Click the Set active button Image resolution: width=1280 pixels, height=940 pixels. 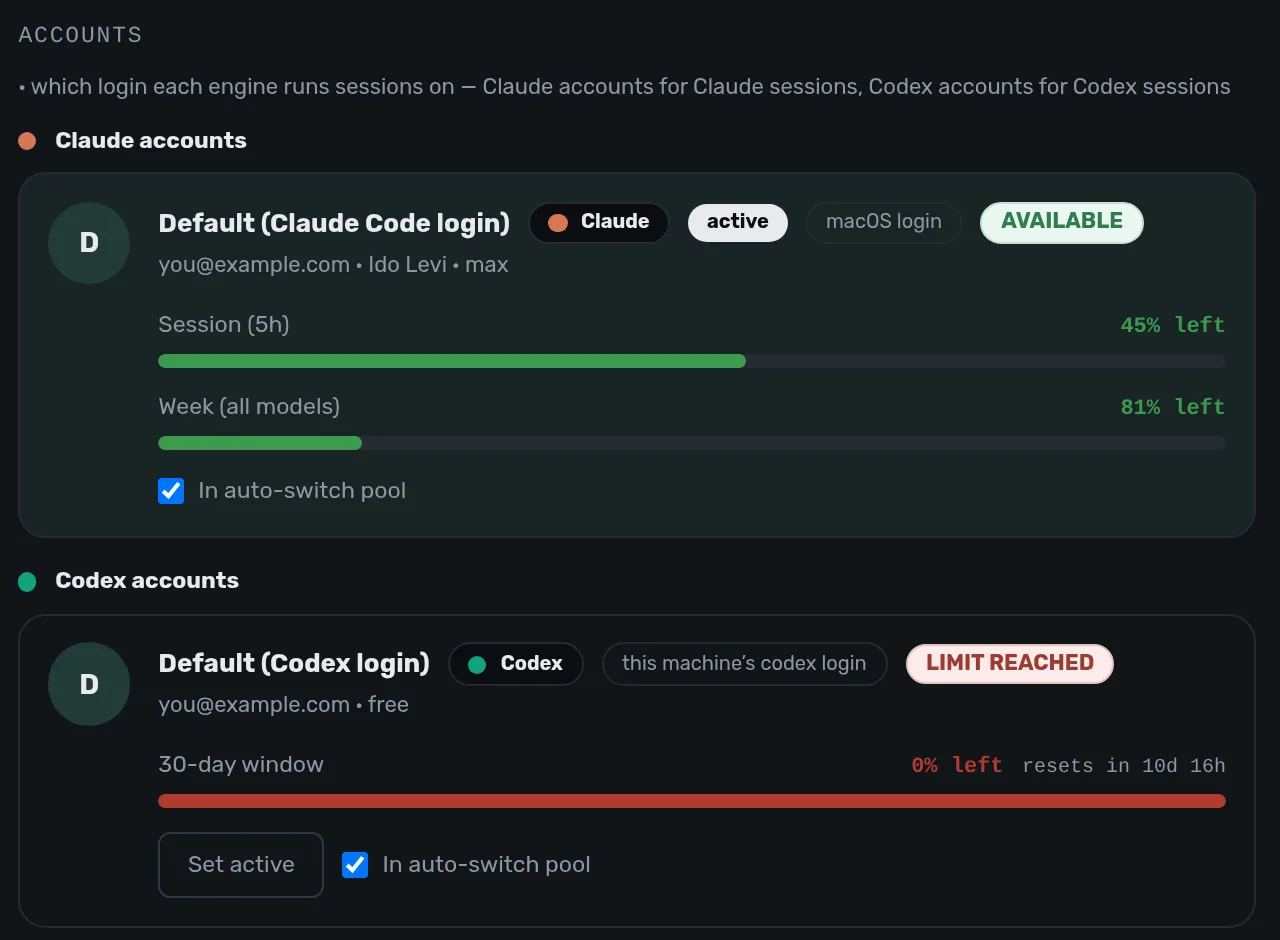241,865
